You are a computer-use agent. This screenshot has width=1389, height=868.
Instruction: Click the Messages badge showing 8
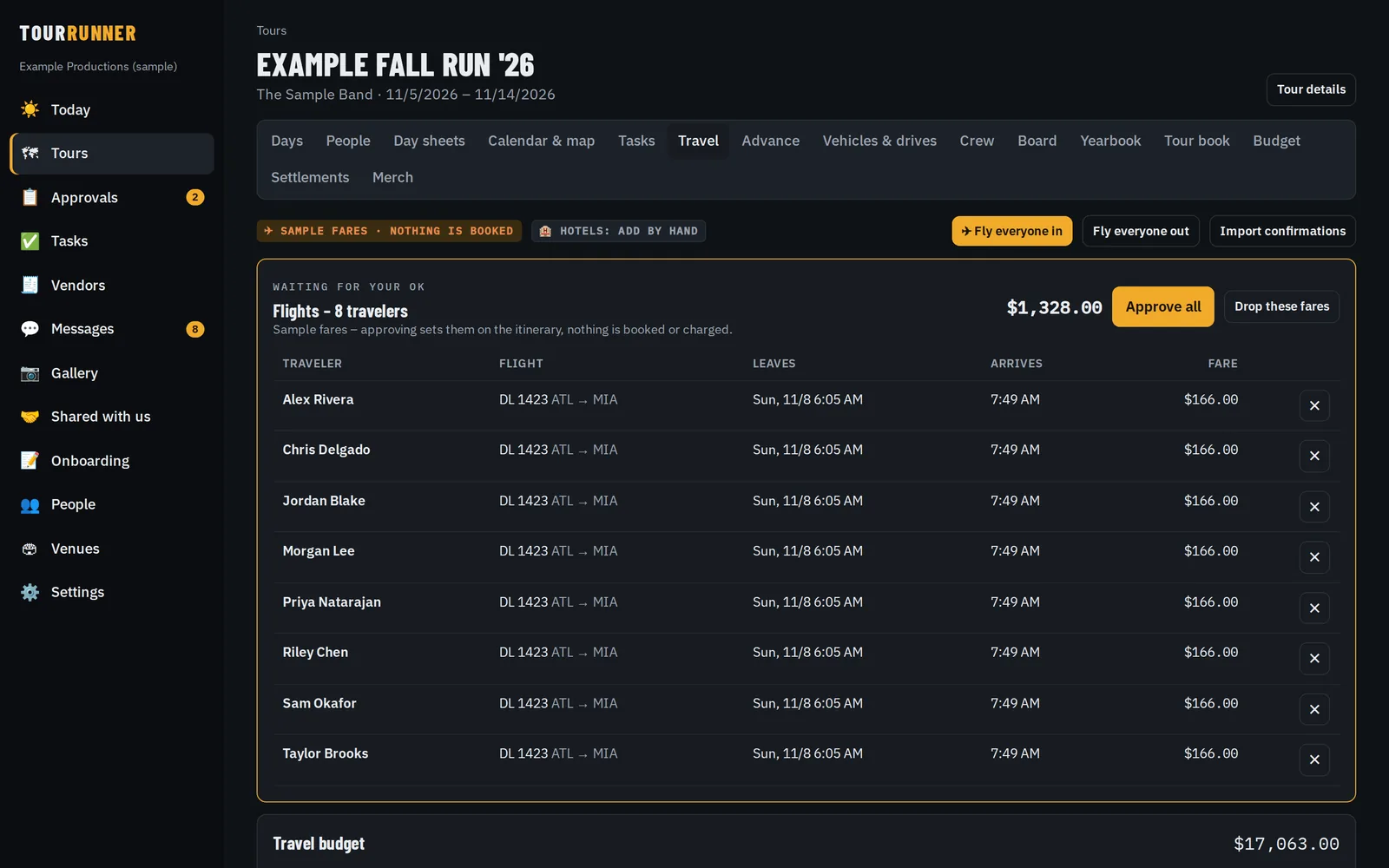click(195, 329)
